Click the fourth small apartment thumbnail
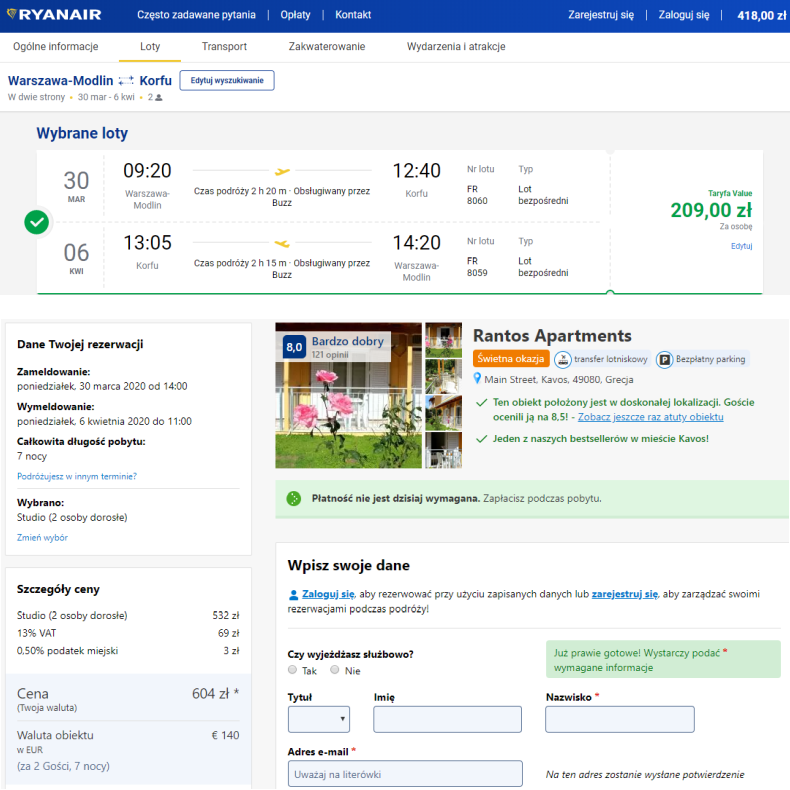790x790 pixels. coord(443,450)
